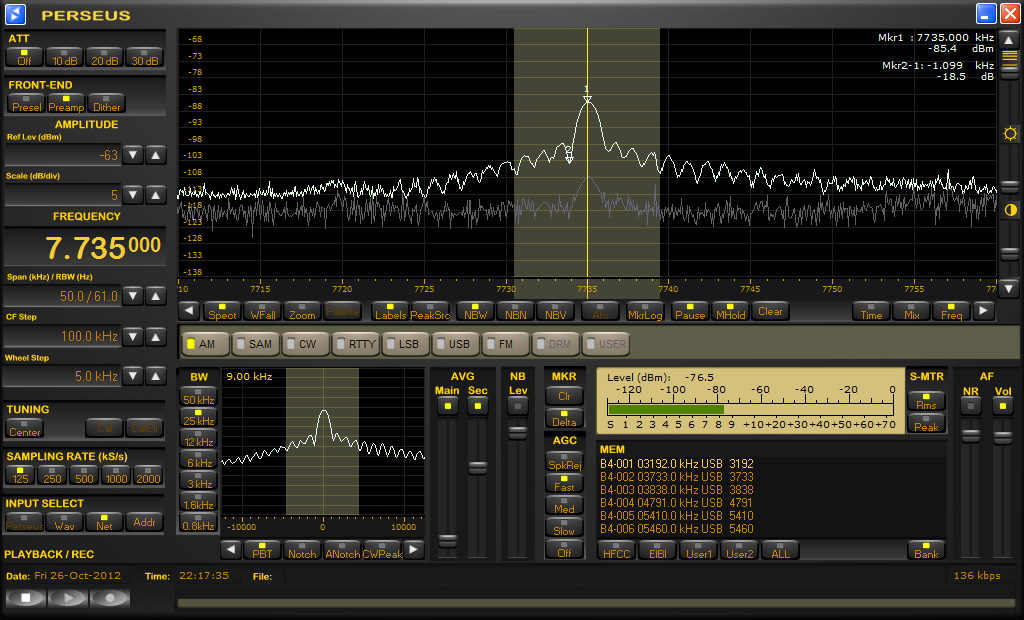Click the marker Clr button
1024x620 pixels.
point(564,396)
